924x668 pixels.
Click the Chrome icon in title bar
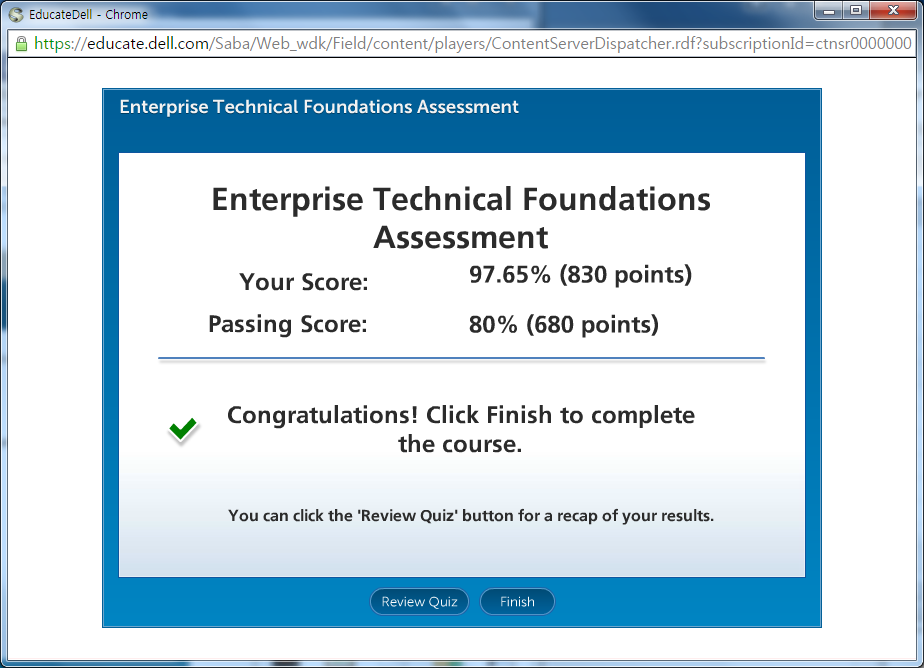coord(15,14)
